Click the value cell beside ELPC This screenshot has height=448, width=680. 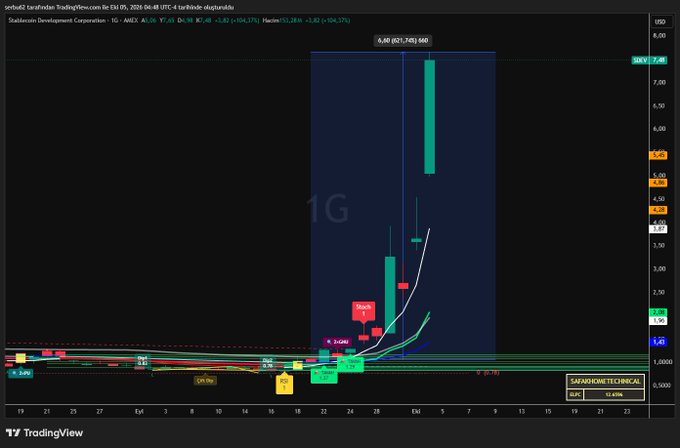[x=614, y=395]
